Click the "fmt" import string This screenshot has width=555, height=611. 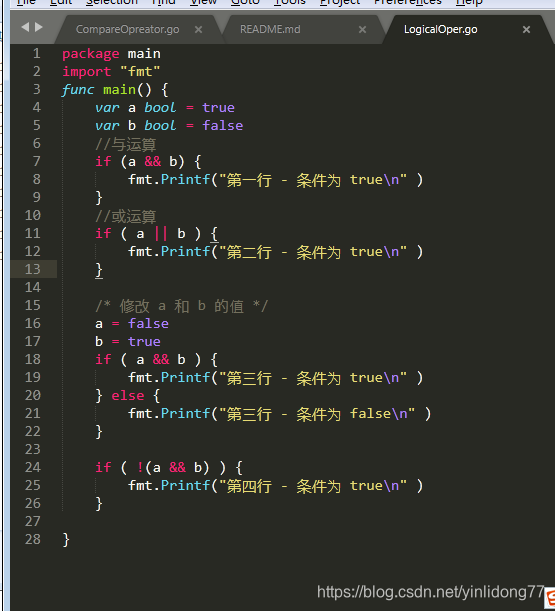(x=140, y=72)
